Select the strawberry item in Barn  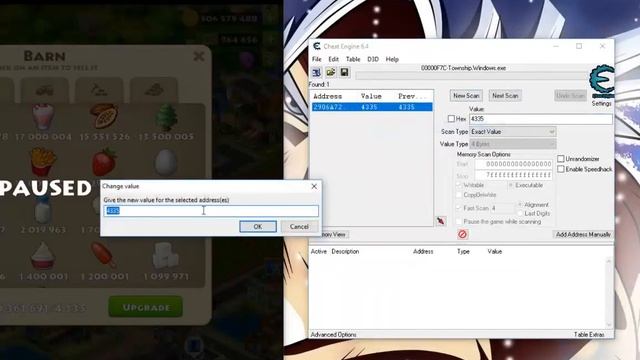[104, 162]
